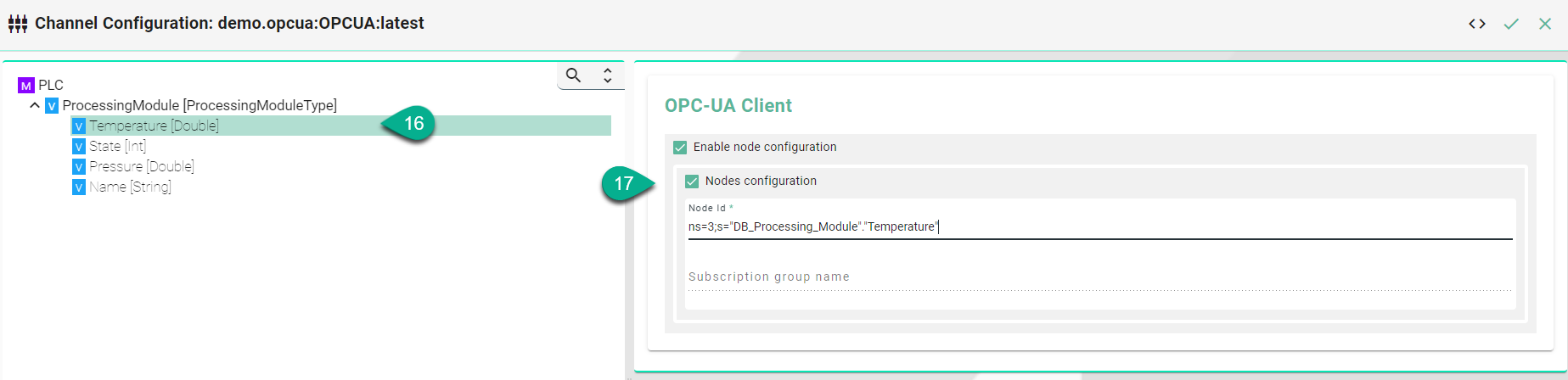1568x380 pixels.
Task: Click the V icon beside Temperature
Action: (x=79, y=126)
